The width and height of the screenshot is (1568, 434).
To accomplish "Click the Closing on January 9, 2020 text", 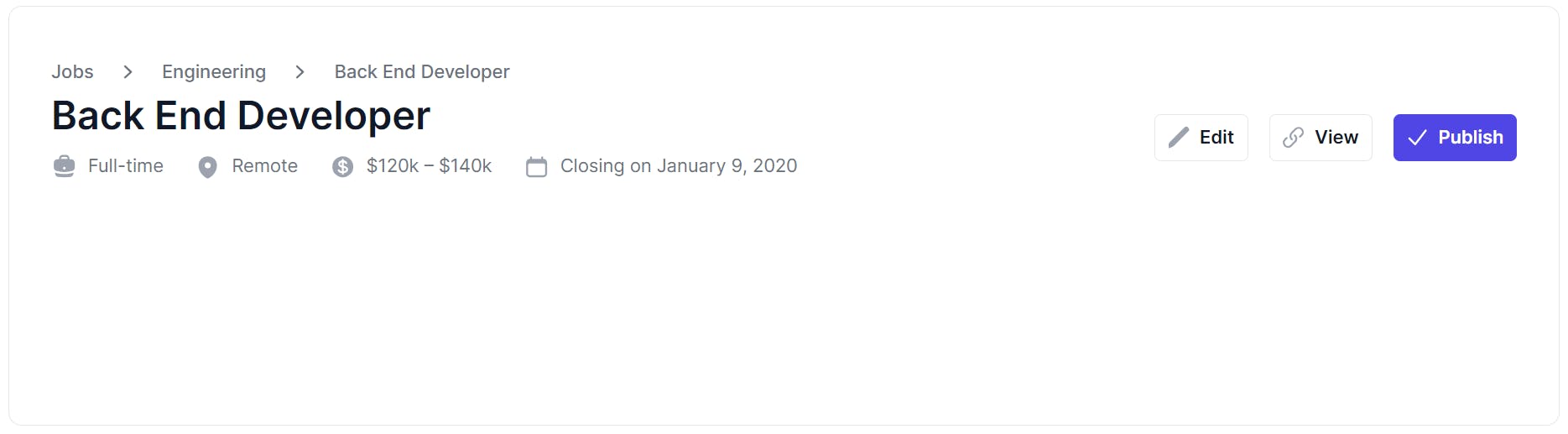I will tap(679, 166).
